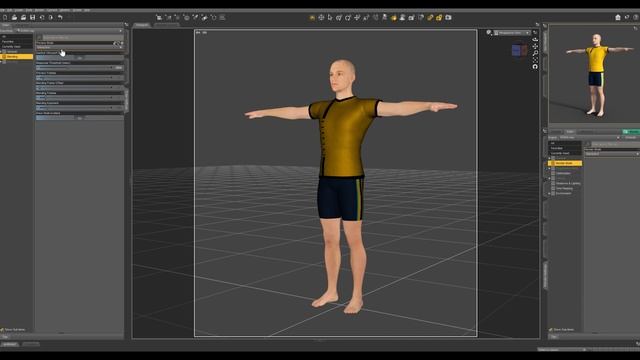Image resolution: width=640 pixels, height=360 pixels.
Task: Click the search field in Render Settings pane
Action: (x=615, y=144)
